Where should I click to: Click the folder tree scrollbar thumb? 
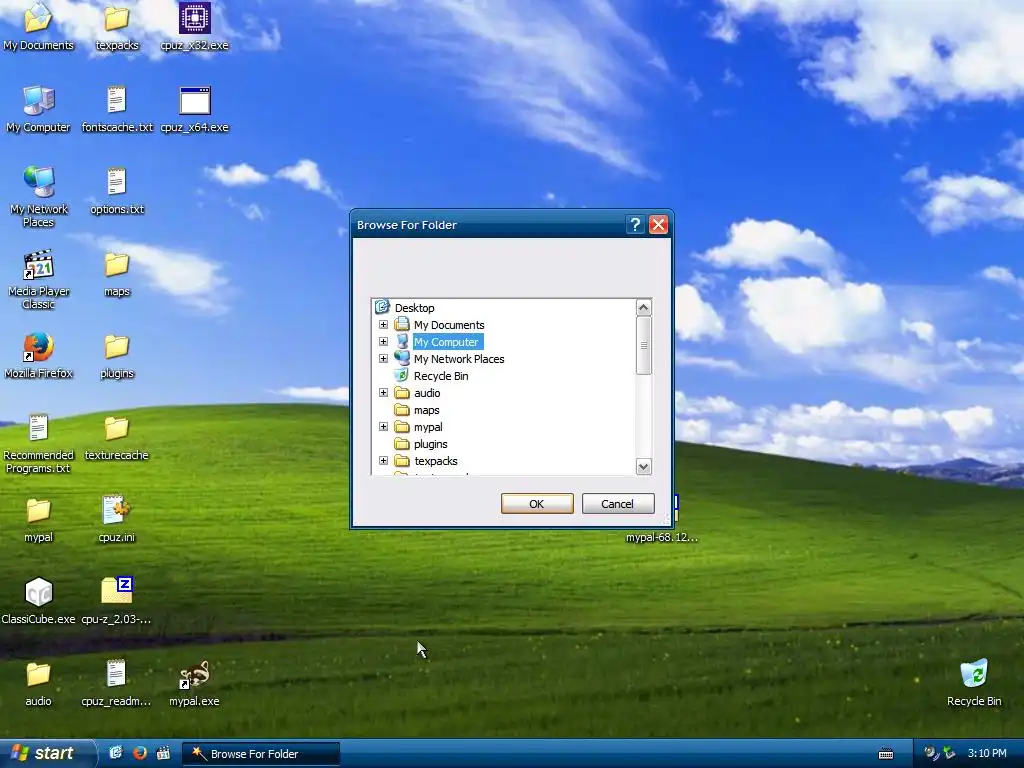(x=643, y=345)
